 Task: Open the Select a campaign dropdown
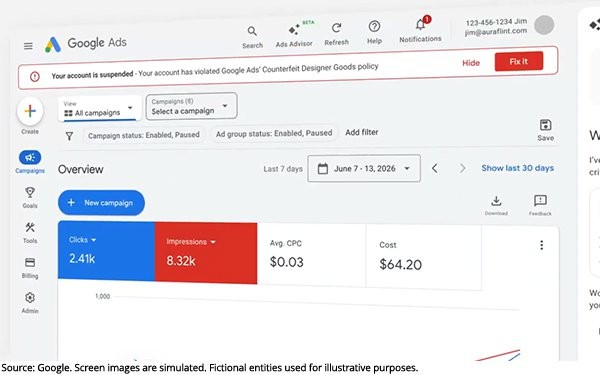[191, 106]
